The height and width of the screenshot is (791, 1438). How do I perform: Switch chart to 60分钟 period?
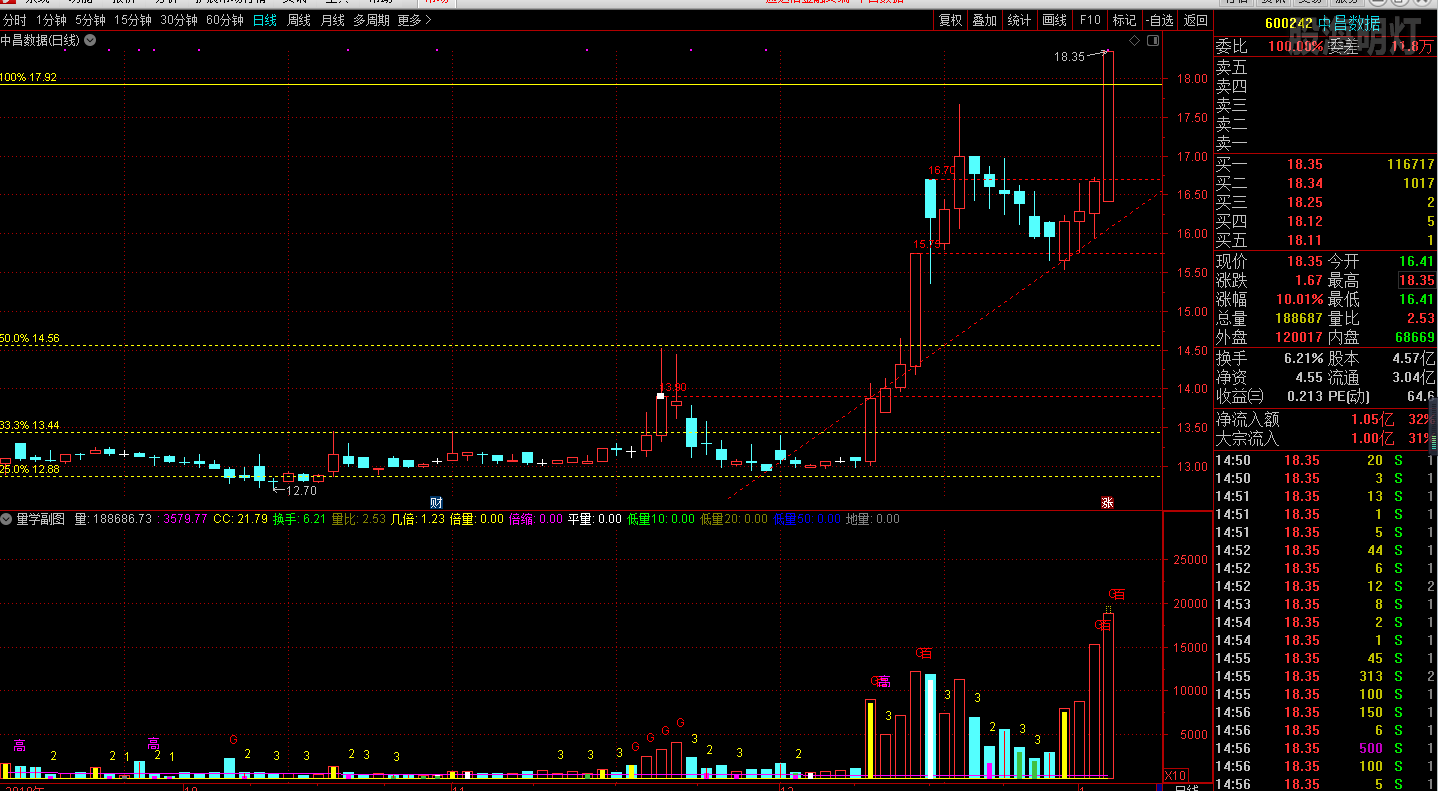pos(225,20)
